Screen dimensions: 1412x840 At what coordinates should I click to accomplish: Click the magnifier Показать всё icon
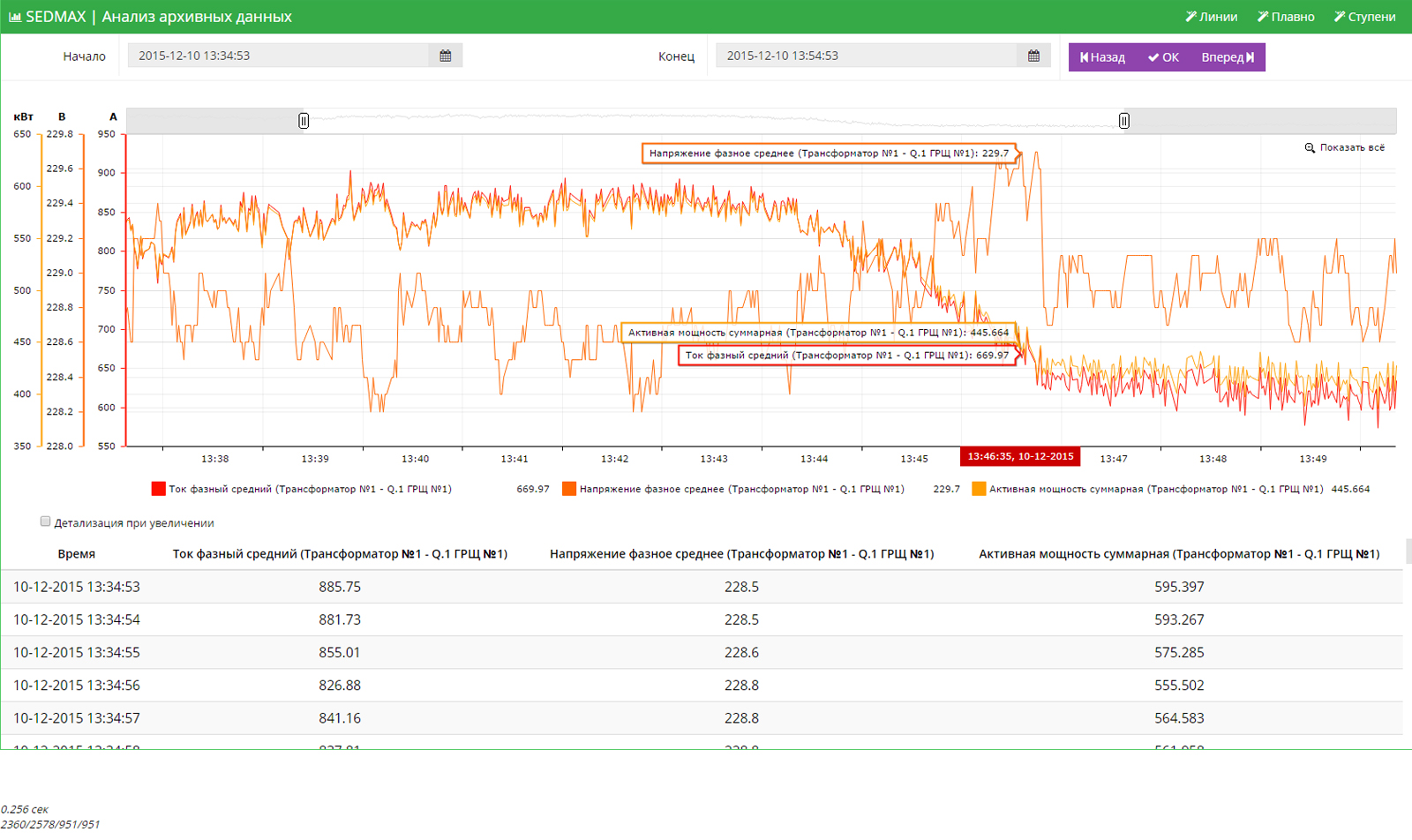[1310, 148]
